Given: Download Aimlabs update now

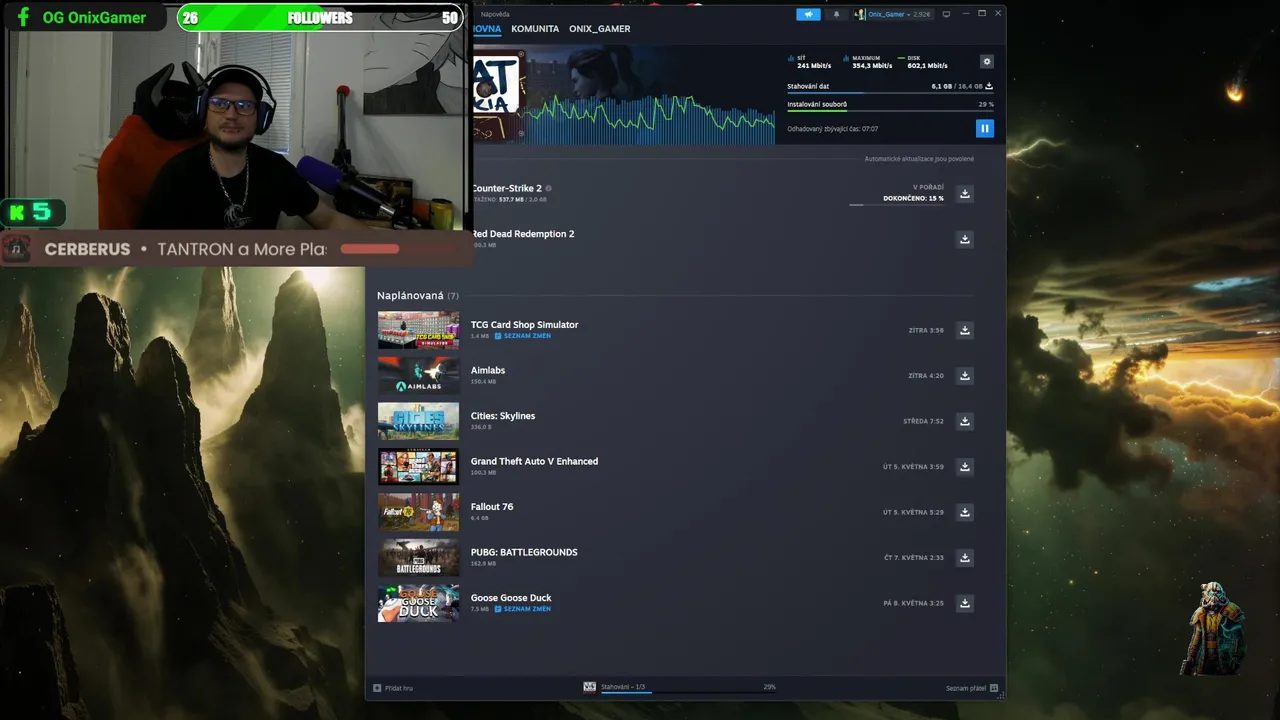Looking at the screenshot, I should coord(965,376).
